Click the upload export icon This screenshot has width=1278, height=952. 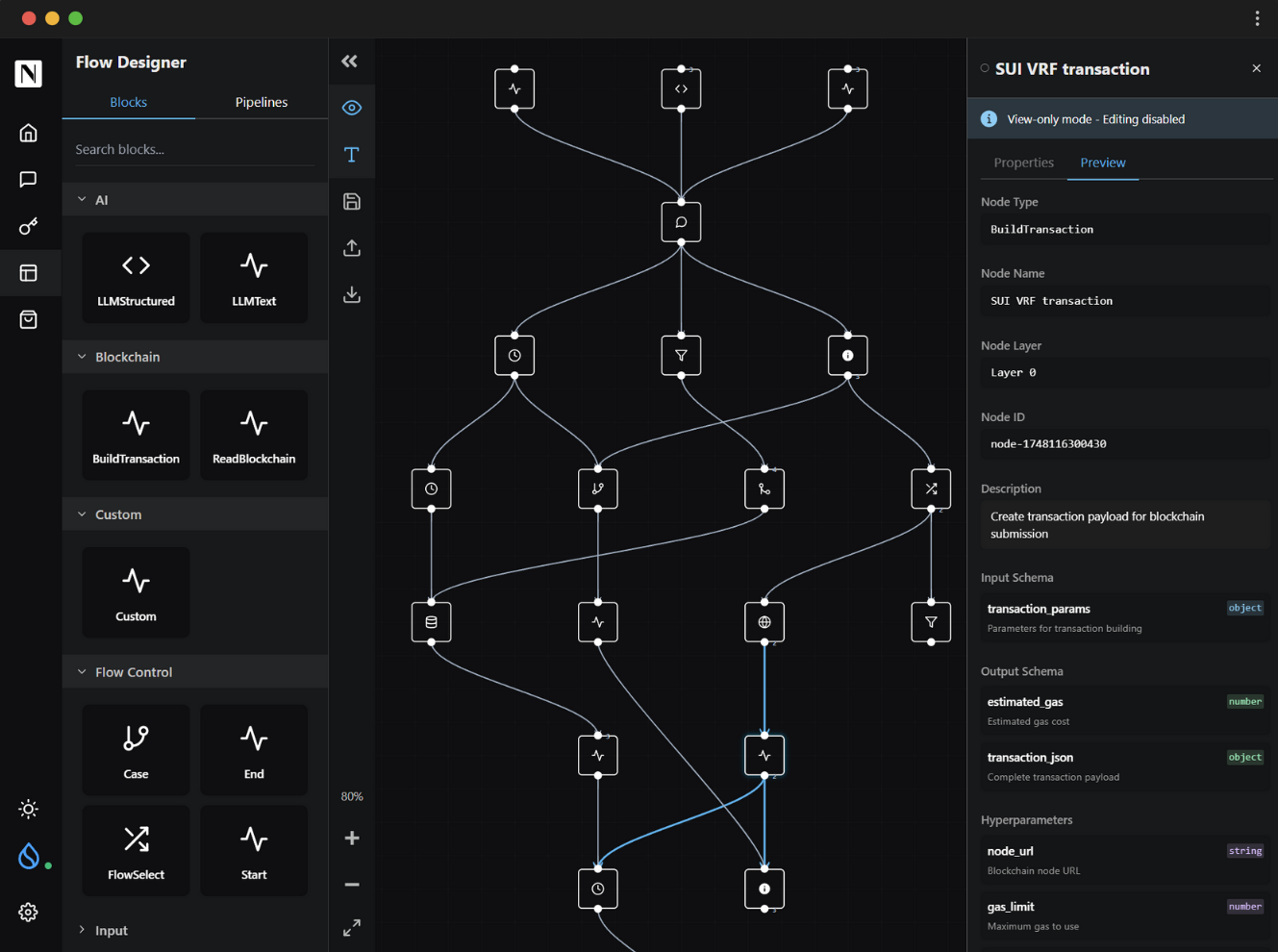[352, 248]
